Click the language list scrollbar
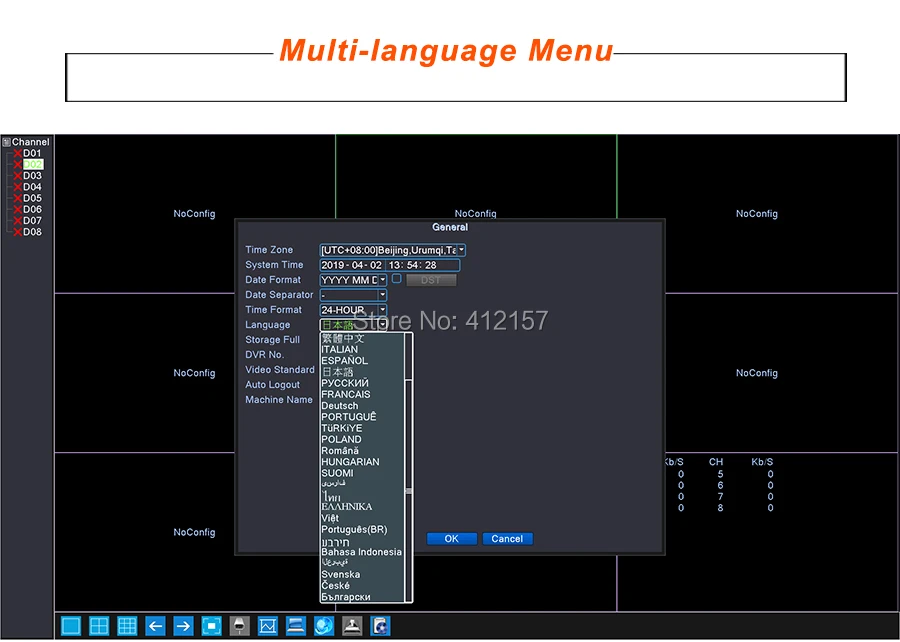 pyautogui.click(x=409, y=467)
